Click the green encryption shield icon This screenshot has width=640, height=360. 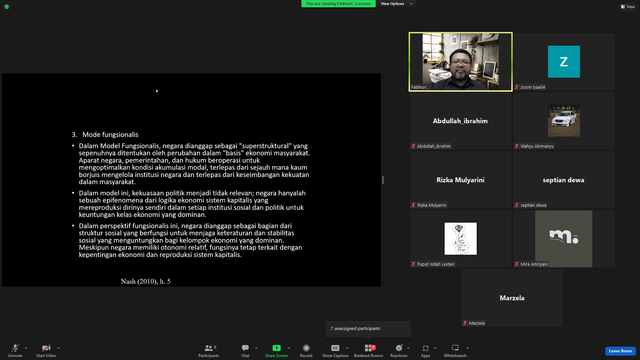(x=7, y=7)
